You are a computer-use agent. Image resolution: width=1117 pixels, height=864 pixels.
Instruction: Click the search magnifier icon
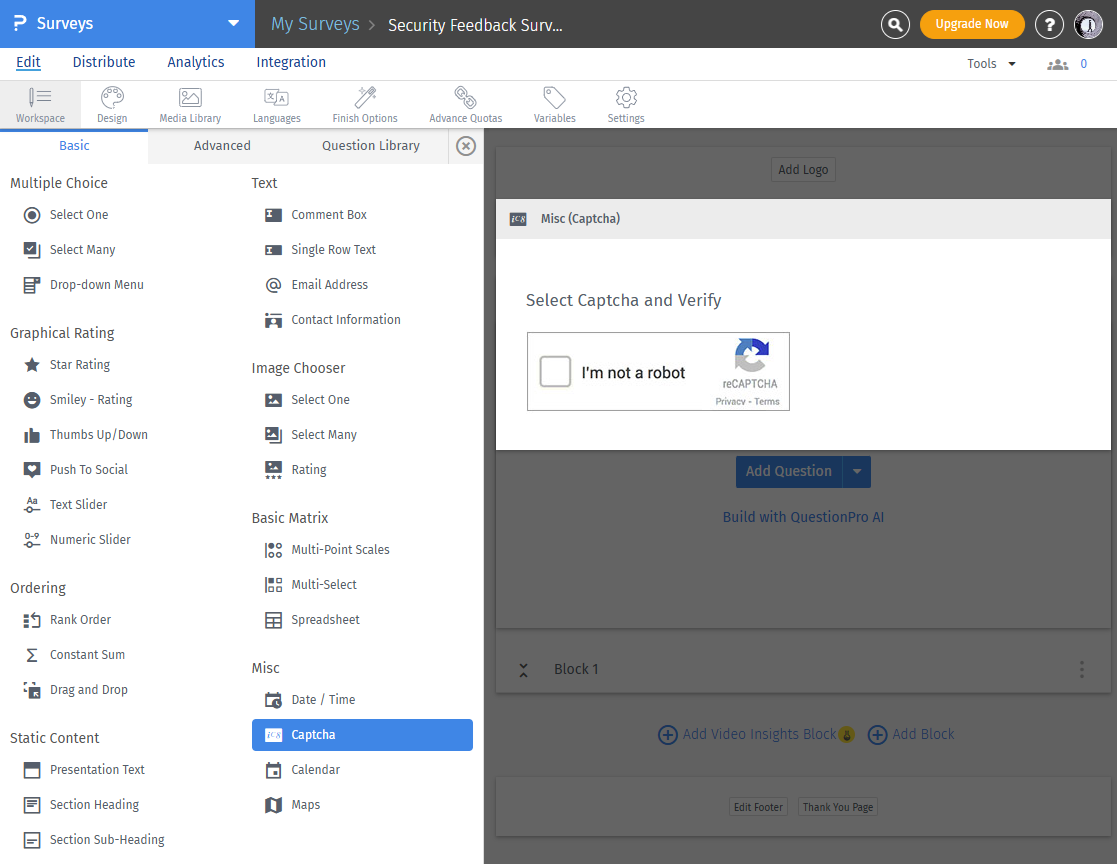pyautogui.click(x=895, y=24)
